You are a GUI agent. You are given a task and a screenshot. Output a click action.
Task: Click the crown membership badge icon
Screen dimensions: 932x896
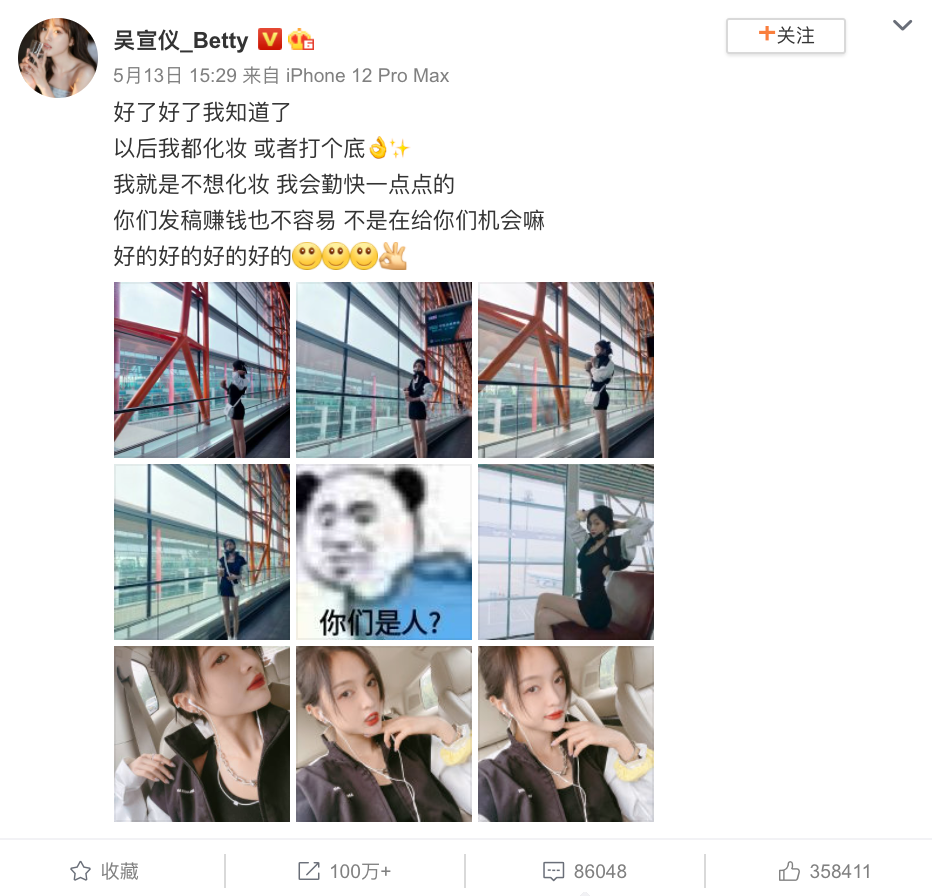[x=301, y=39]
